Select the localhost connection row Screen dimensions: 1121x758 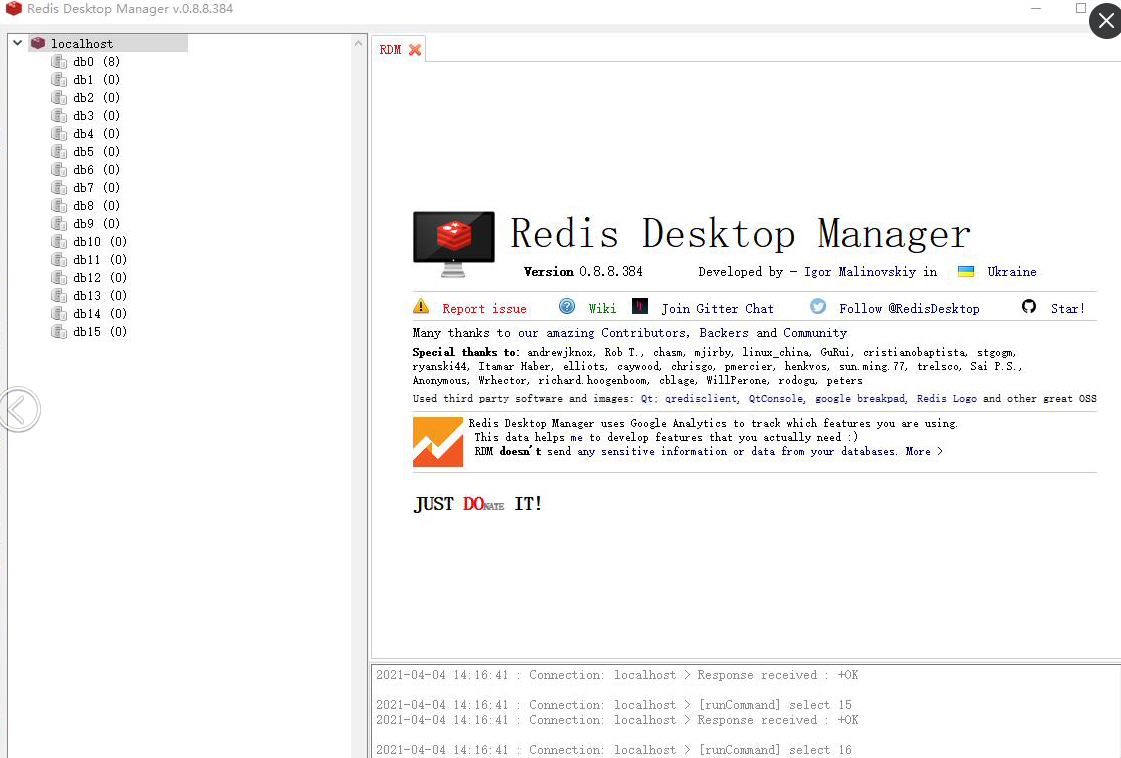pyautogui.click(x=108, y=44)
